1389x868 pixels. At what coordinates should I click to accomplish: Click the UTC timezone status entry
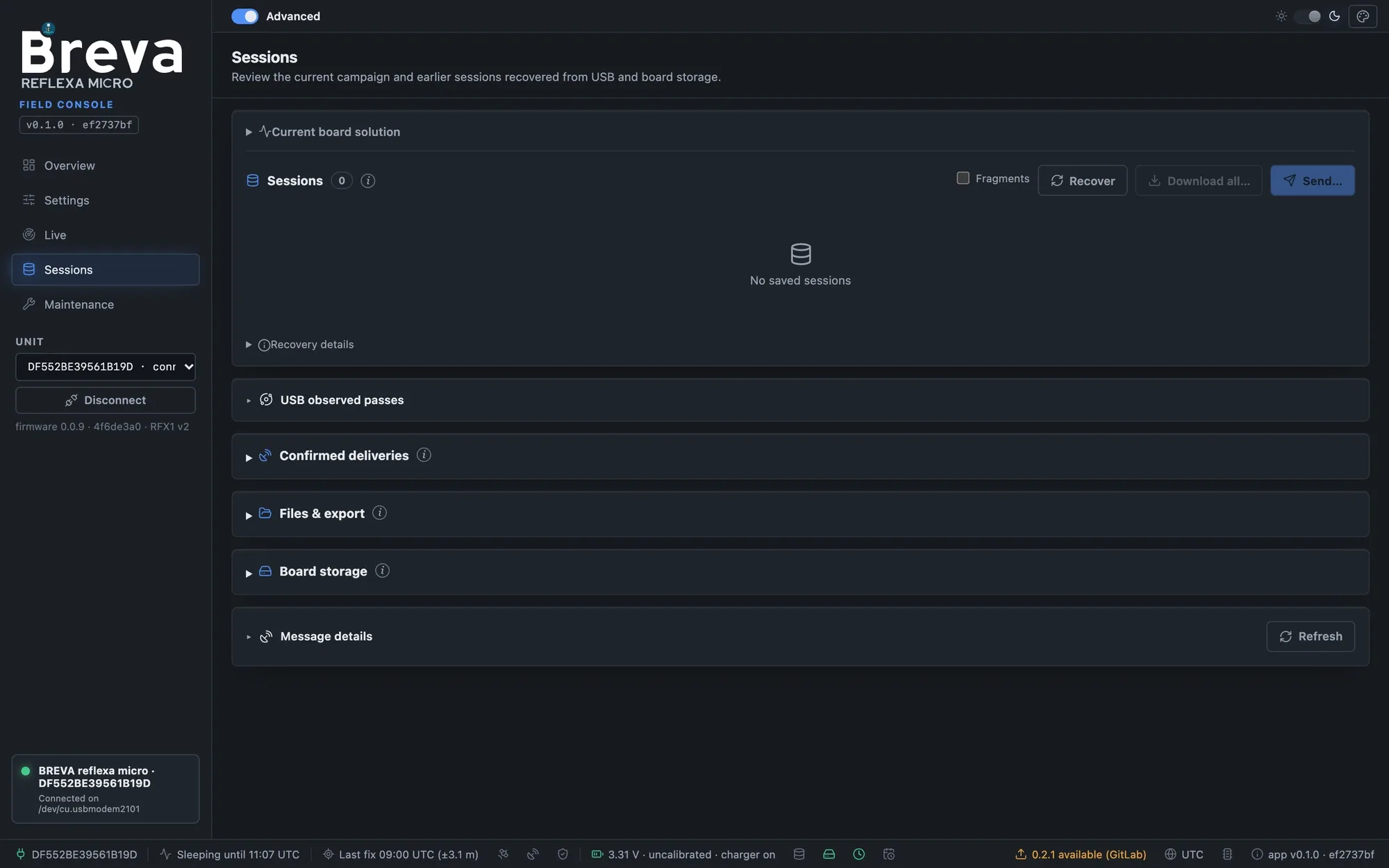click(x=1184, y=854)
